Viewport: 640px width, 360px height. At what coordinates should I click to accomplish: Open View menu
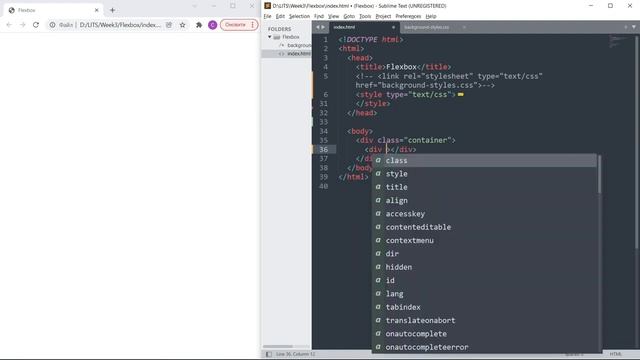333,16
